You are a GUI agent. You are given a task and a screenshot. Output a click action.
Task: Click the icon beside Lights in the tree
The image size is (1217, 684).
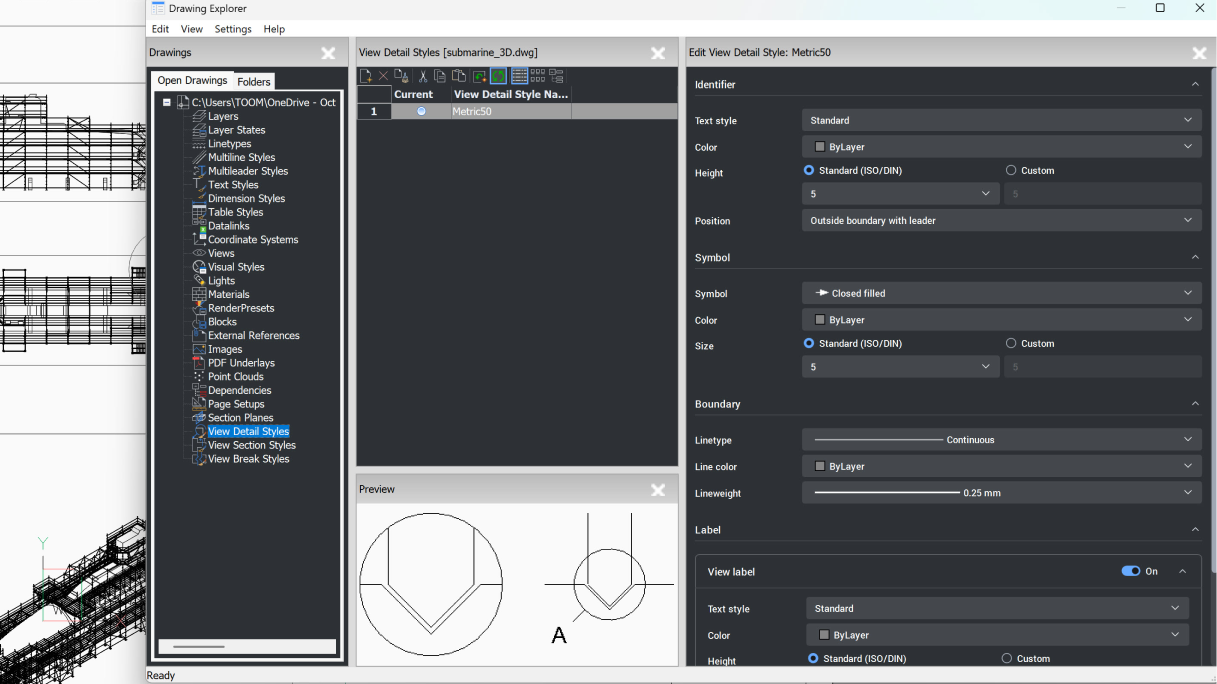(x=199, y=281)
